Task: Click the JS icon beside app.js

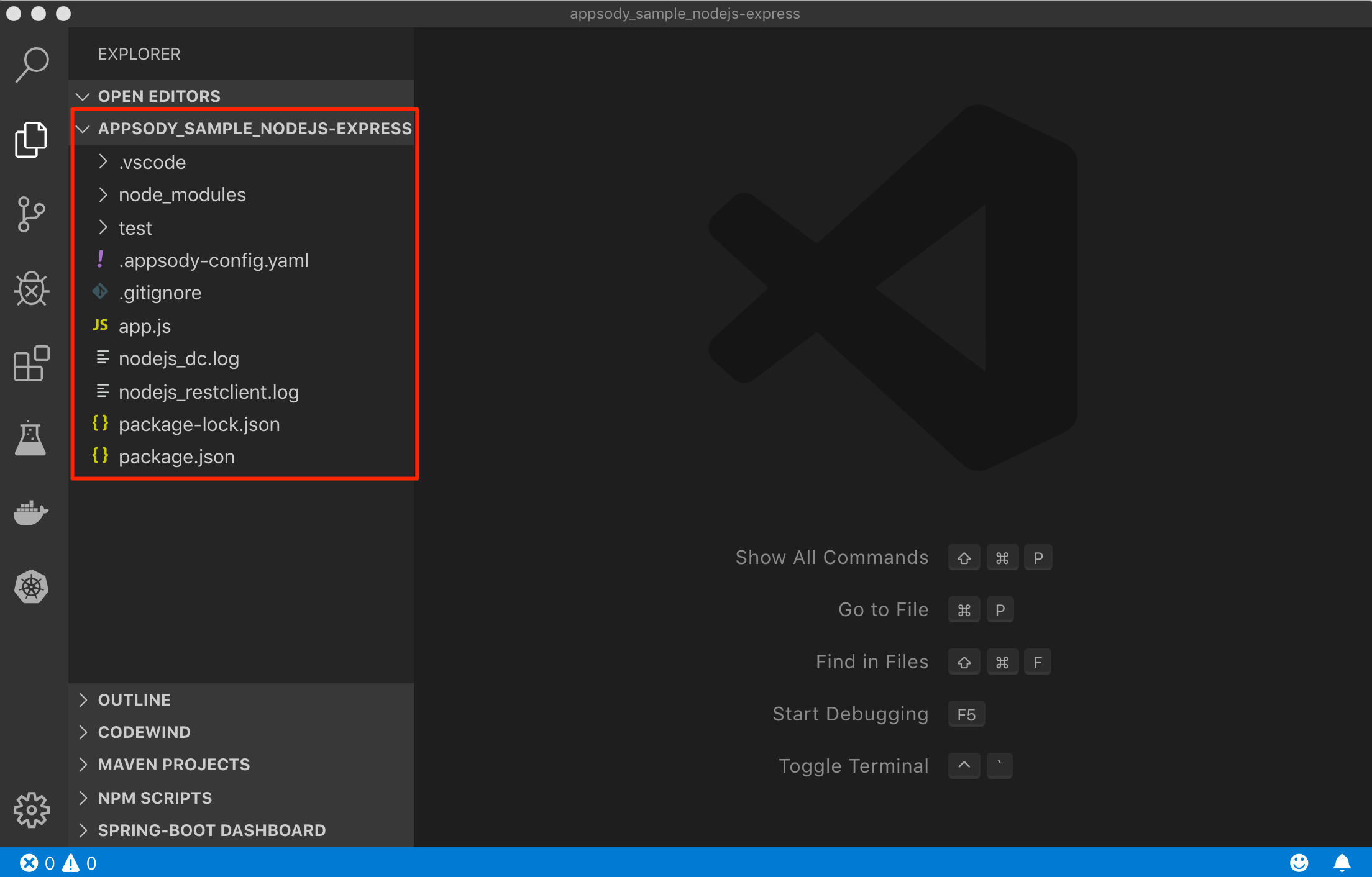Action: pyautogui.click(x=101, y=325)
